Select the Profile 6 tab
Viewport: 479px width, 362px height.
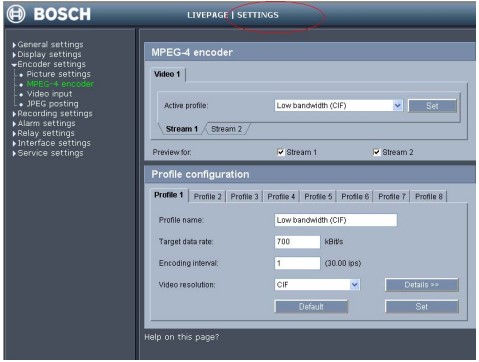point(355,197)
